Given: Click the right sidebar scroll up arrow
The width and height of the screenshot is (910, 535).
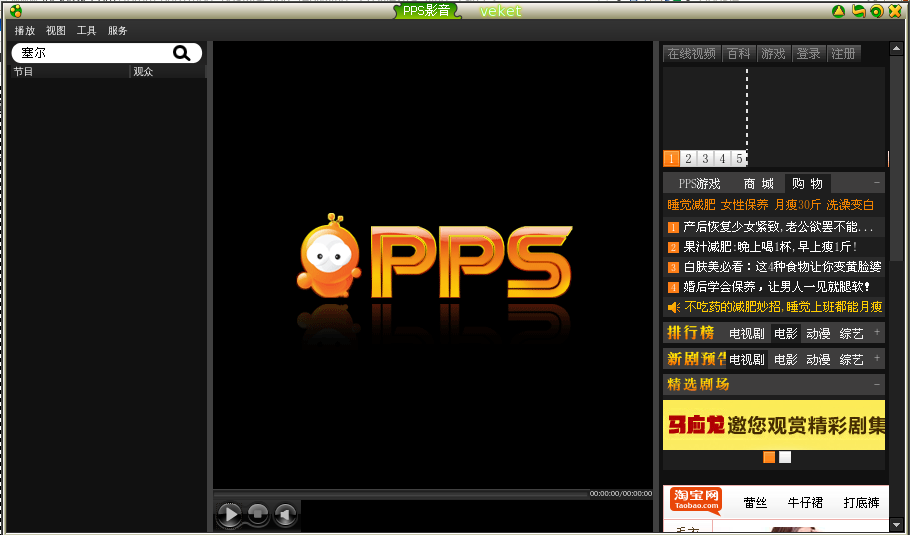Looking at the screenshot, I should point(895,49).
